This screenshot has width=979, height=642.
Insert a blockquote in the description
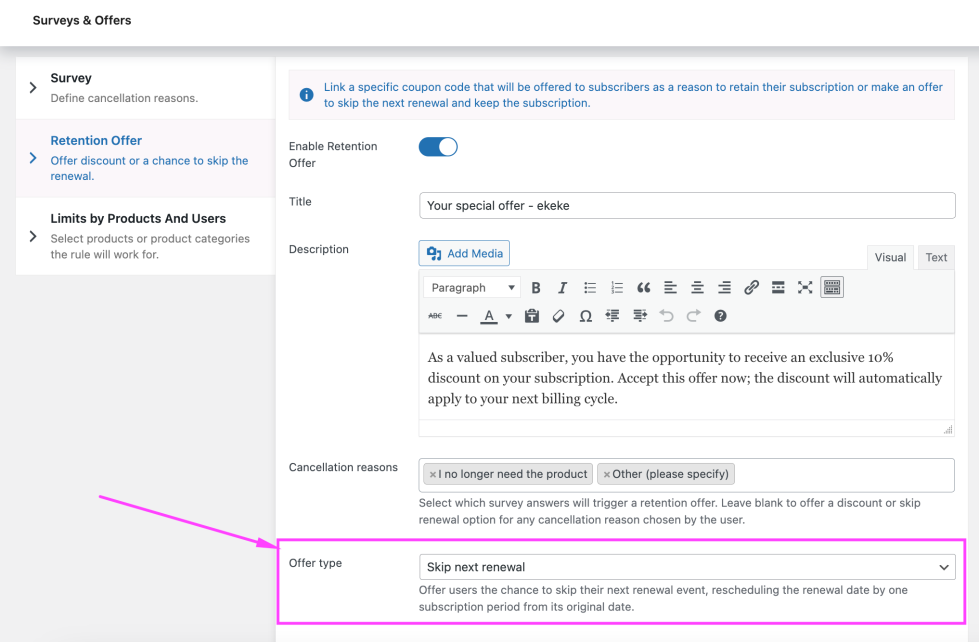point(643,288)
